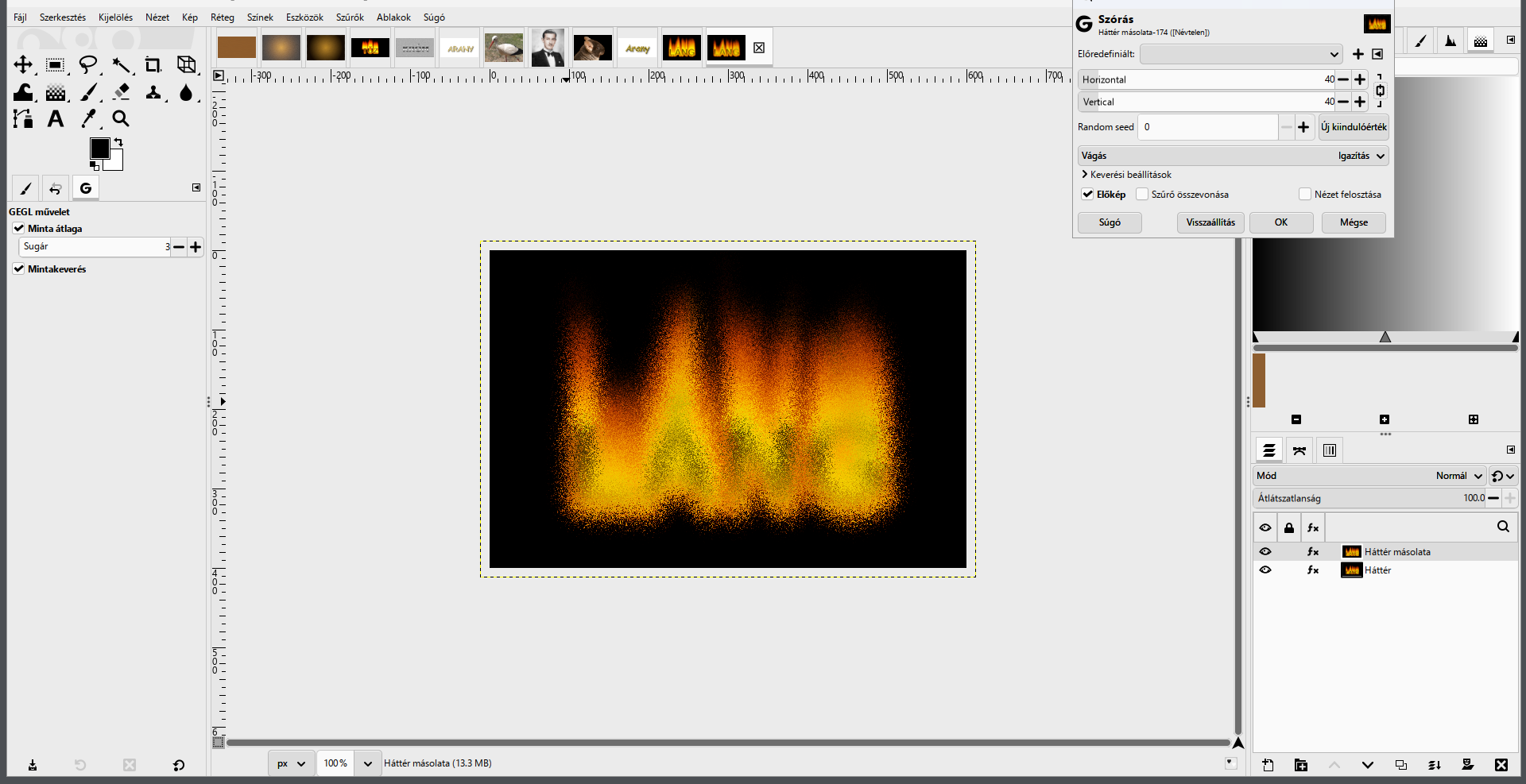Select the Smudge drop tool
The height and width of the screenshot is (784, 1526).
pyautogui.click(x=186, y=92)
